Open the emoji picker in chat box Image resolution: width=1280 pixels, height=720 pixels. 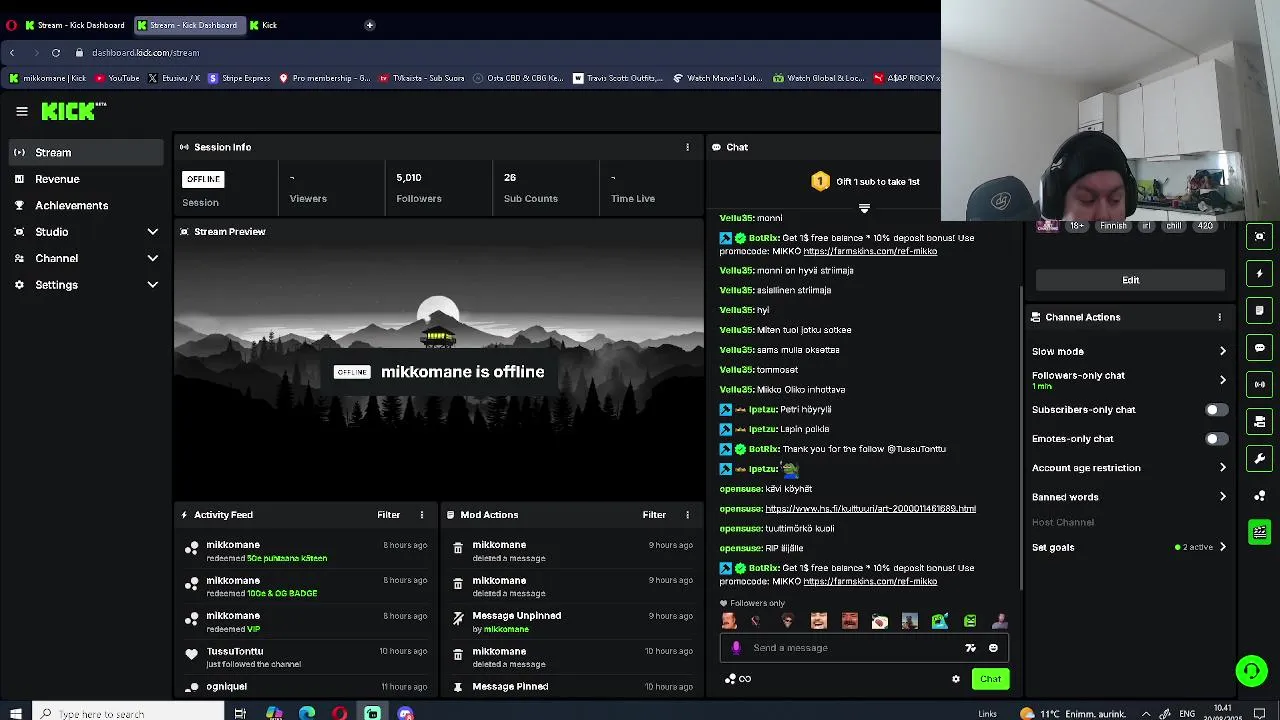(x=993, y=648)
